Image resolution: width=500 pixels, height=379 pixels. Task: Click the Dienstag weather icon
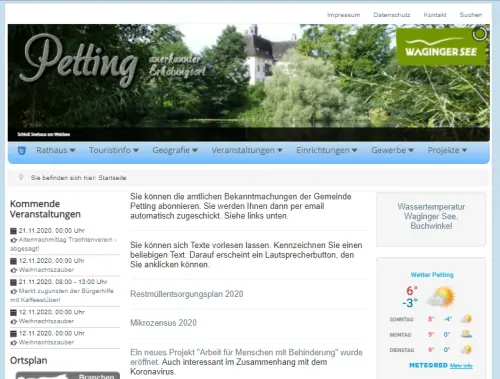[x=466, y=350]
